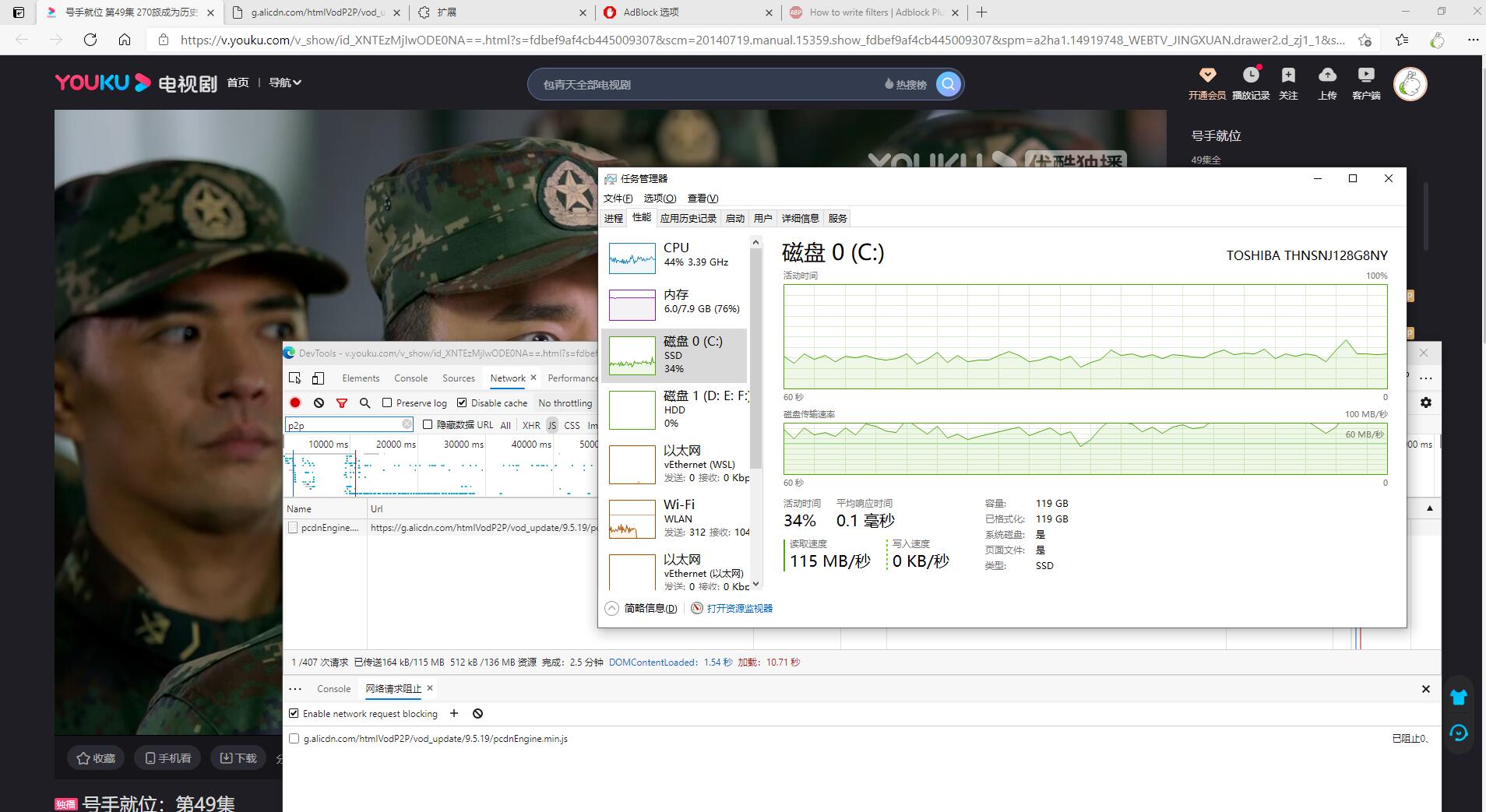Click the Youku customer service headset icon
The width and height of the screenshot is (1486, 812).
click(1459, 733)
